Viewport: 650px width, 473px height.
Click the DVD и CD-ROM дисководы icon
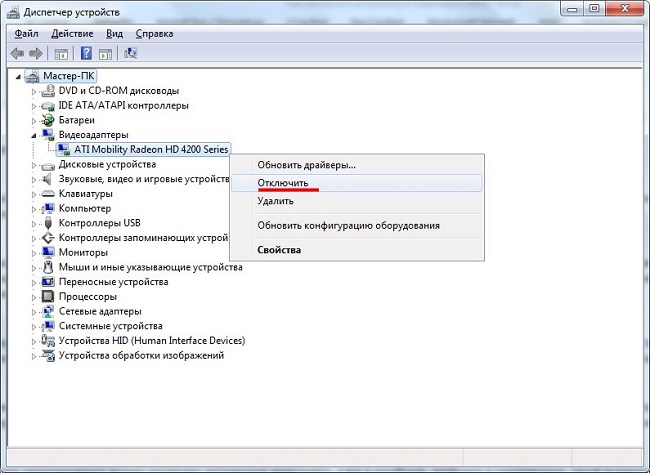[48, 91]
